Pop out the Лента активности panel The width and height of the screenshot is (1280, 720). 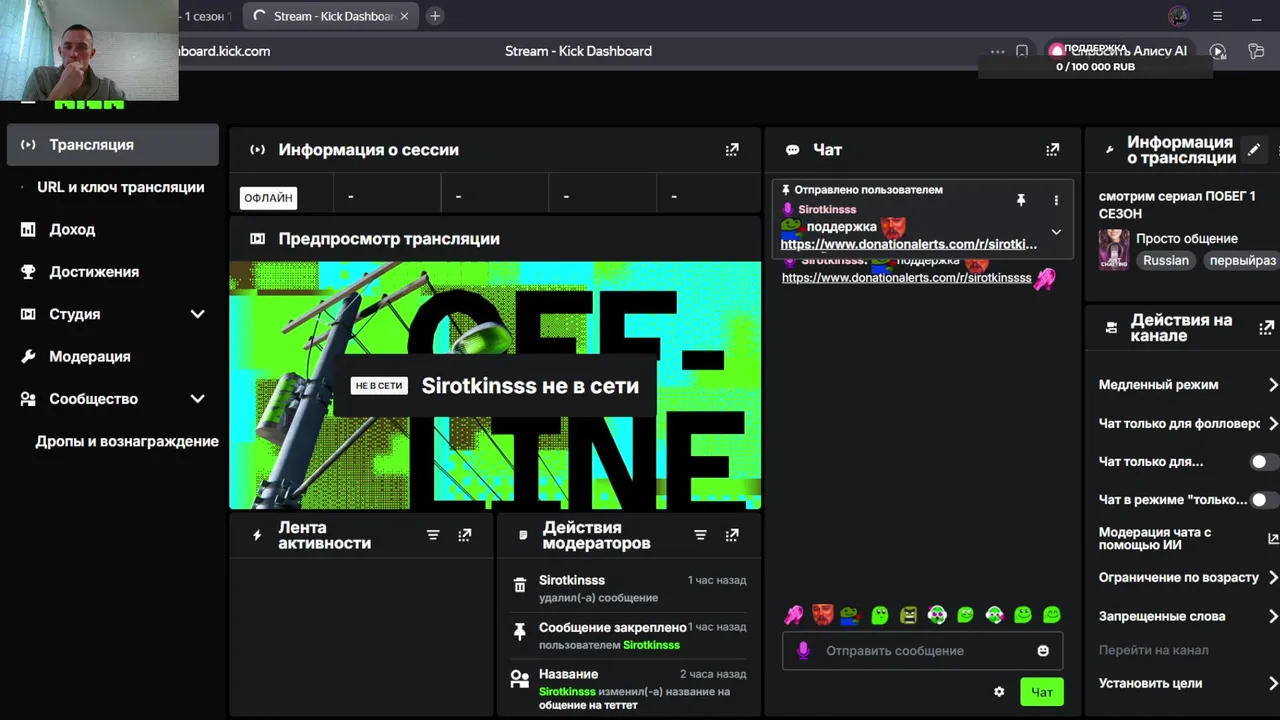[464, 535]
